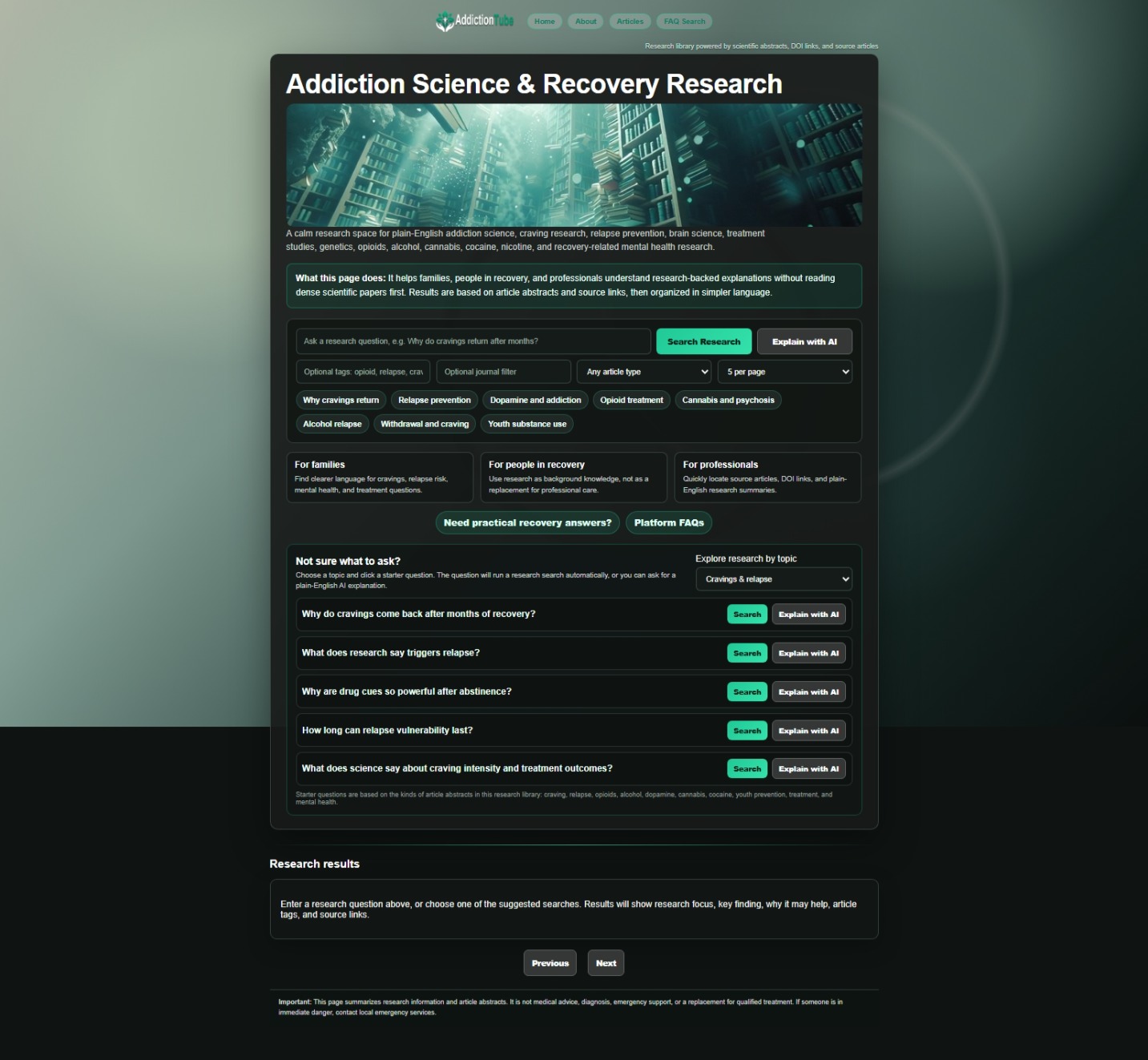Select the Cannabis and psychosis chip

[x=728, y=400]
